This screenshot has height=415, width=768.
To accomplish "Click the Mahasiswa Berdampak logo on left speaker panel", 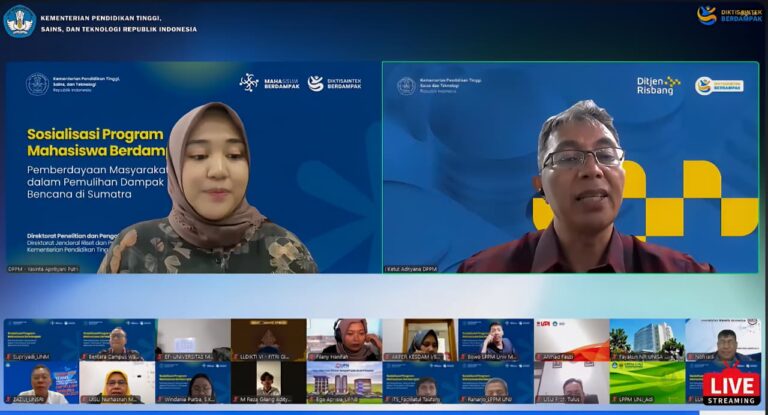I will click(269, 83).
